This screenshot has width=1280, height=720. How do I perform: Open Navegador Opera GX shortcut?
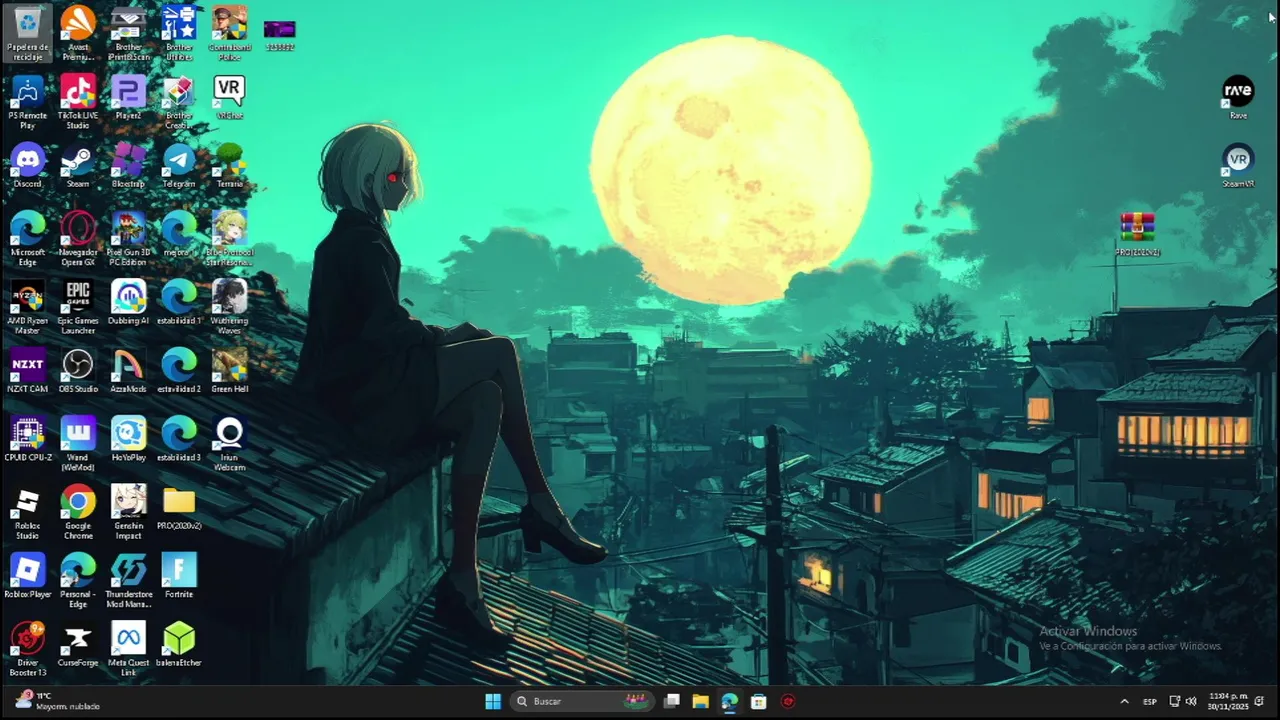78,238
